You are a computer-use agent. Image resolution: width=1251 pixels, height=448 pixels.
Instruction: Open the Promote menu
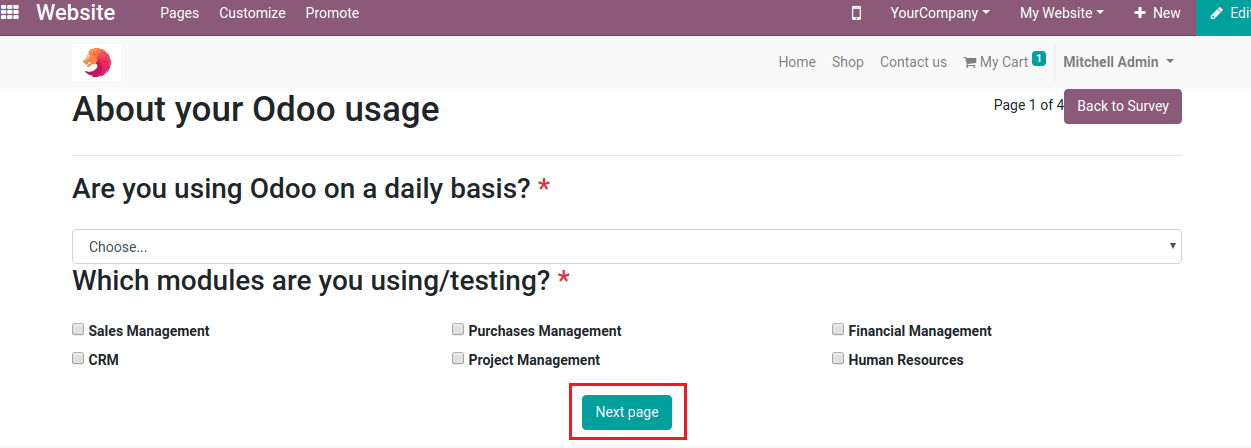click(x=332, y=13)
